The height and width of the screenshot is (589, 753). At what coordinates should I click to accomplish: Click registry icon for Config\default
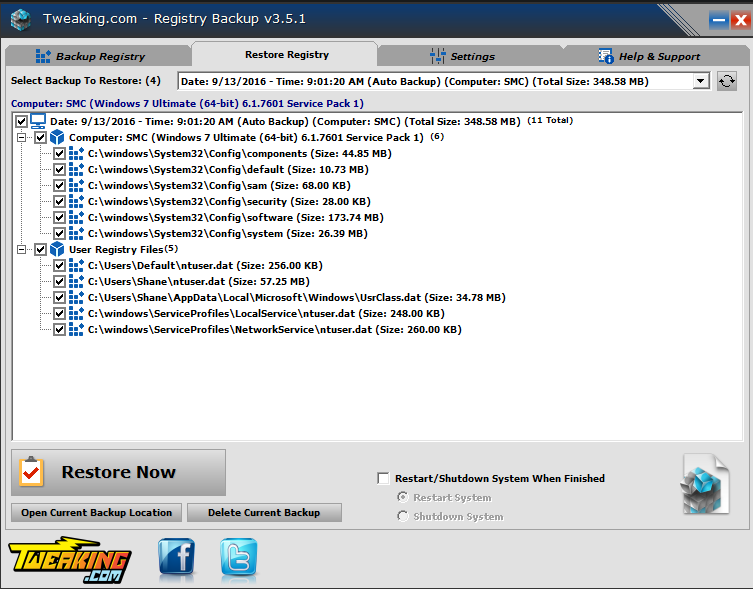click(76, 170)
